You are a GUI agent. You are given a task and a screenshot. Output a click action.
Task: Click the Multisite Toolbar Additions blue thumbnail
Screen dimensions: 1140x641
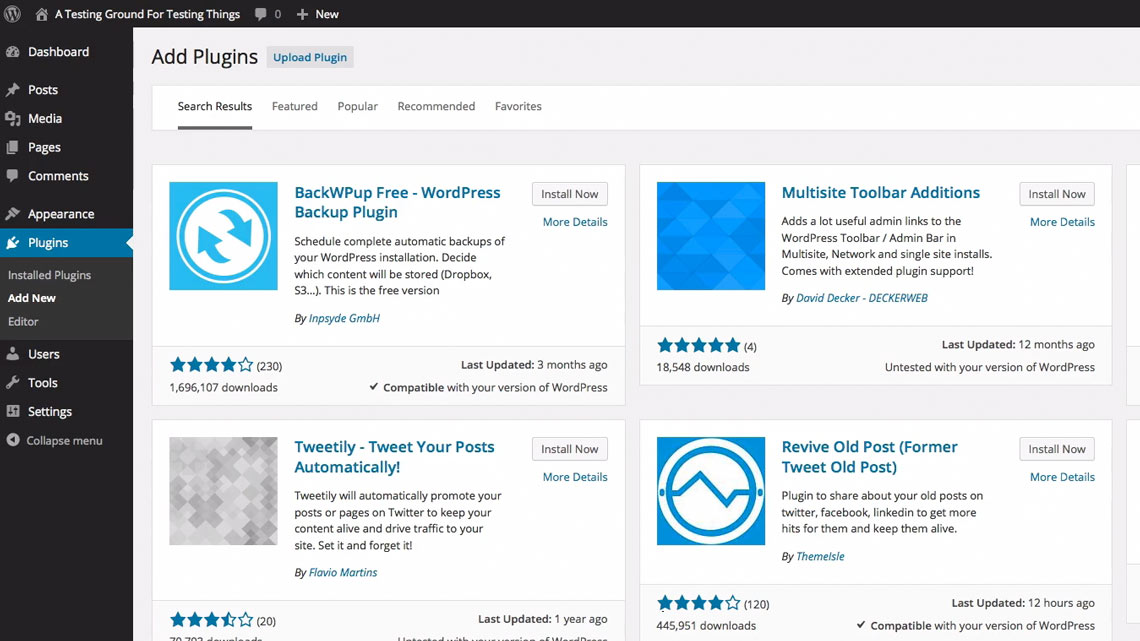tap(710, 236)
